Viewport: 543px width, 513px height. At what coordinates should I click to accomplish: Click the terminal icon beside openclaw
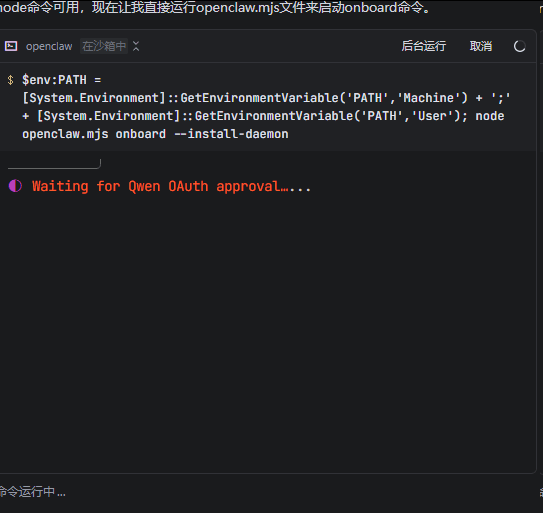(x=11, y=46)
